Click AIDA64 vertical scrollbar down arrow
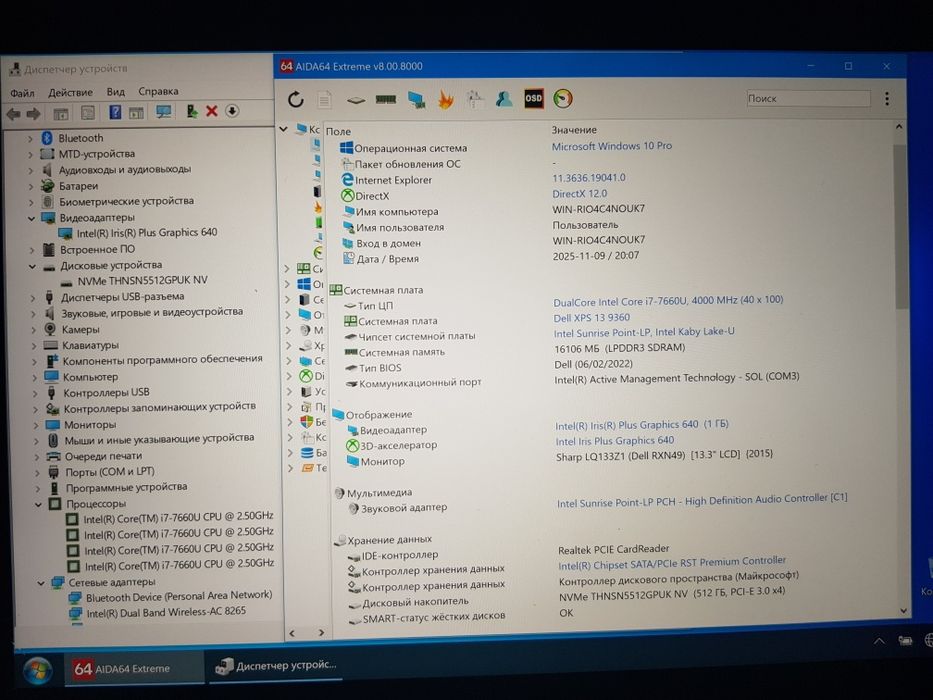933x700 pixels. [x=904, y=611]
